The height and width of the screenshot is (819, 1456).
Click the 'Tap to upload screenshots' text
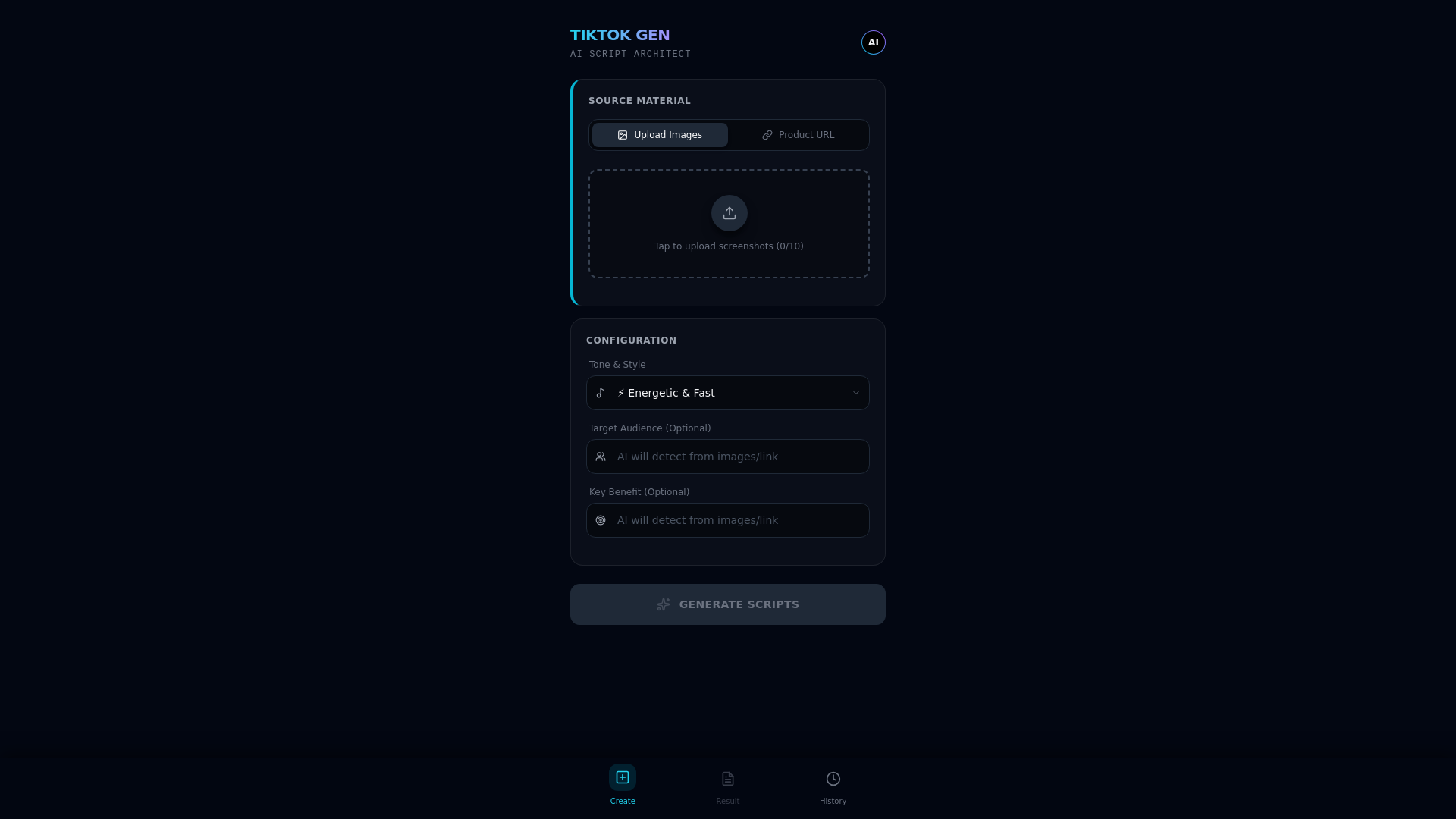[729, 246]
